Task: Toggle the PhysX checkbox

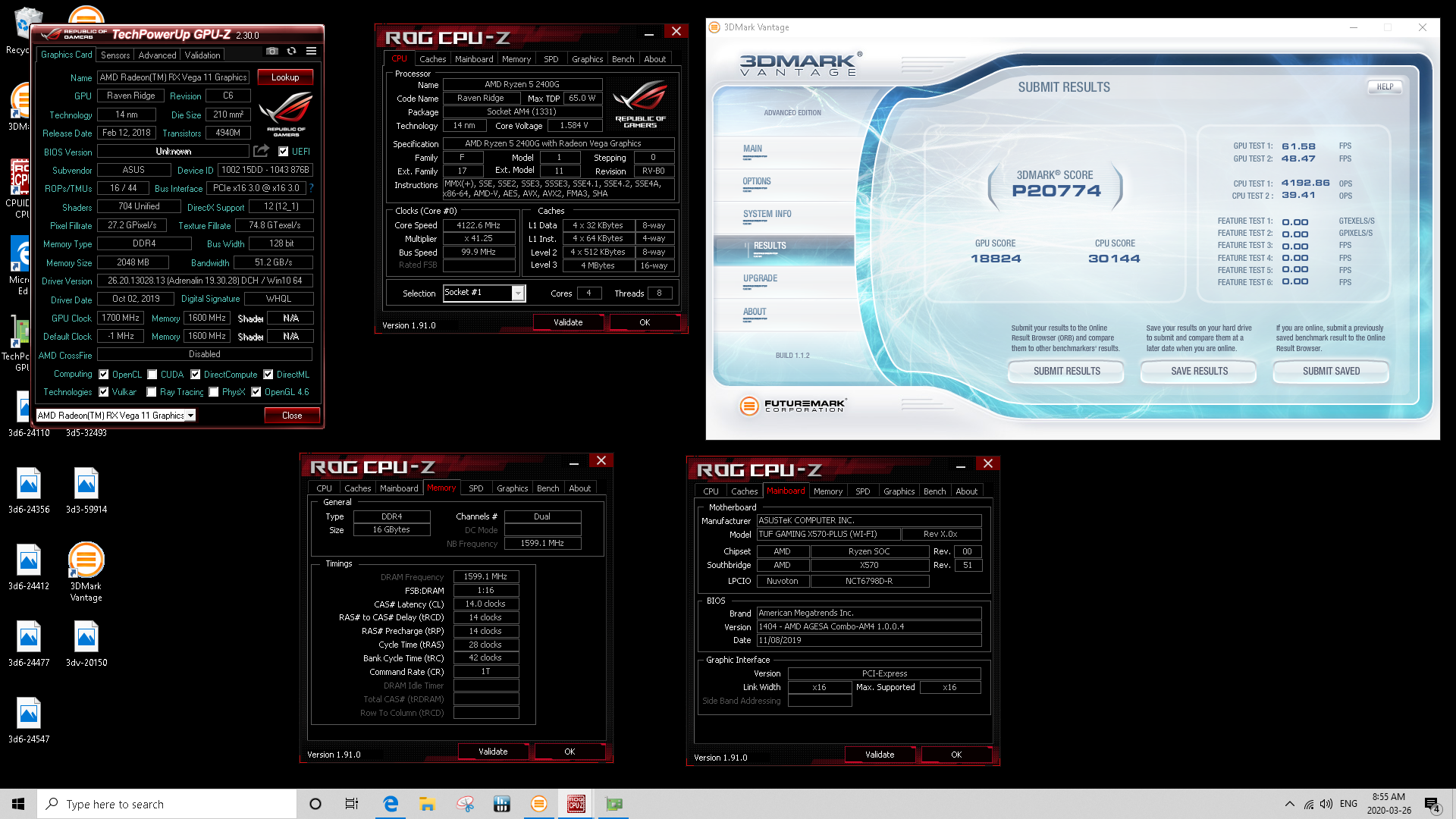Action: pos(214,392)
